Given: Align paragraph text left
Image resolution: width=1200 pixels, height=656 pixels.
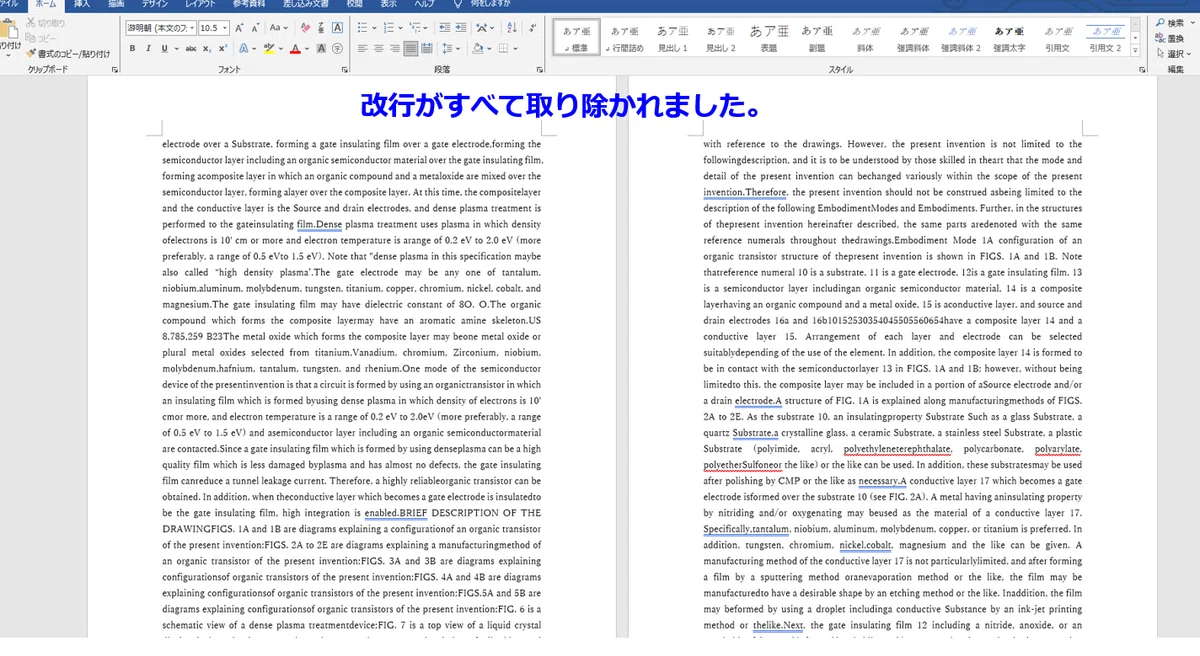Looking at the screenshot, I should (362, 48).
